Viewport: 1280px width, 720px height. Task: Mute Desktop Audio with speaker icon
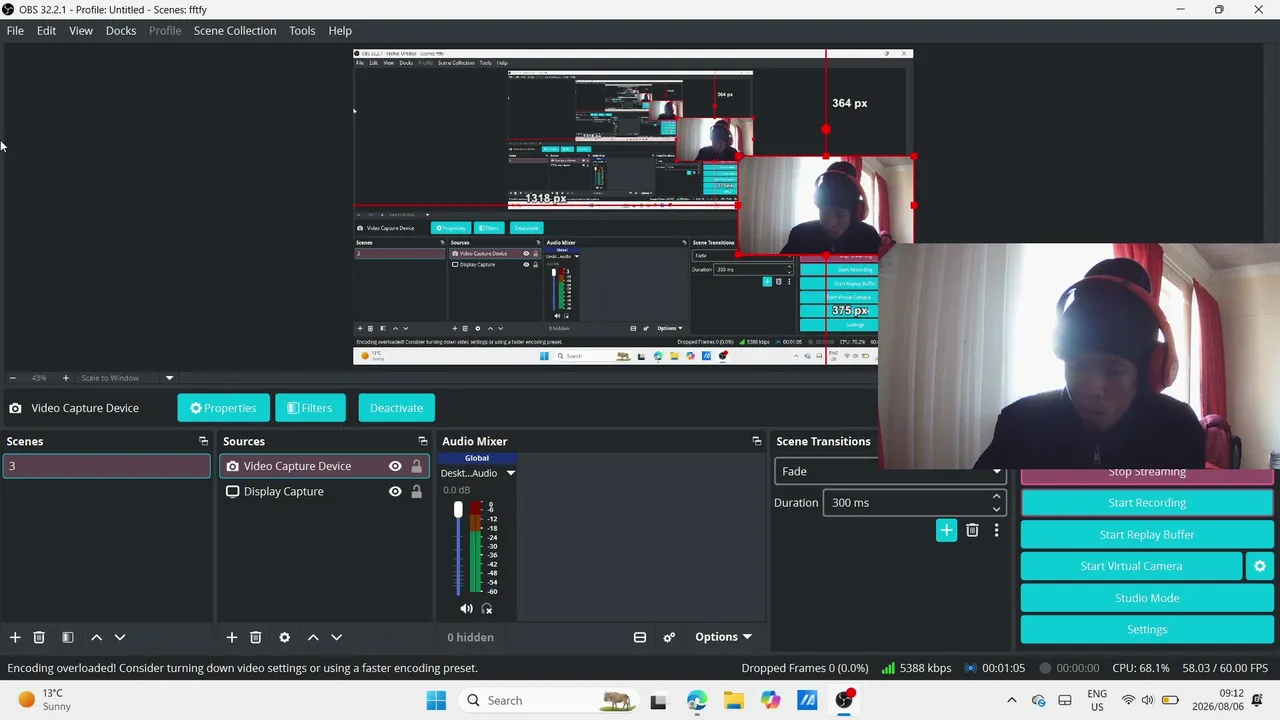coord(466,608)
